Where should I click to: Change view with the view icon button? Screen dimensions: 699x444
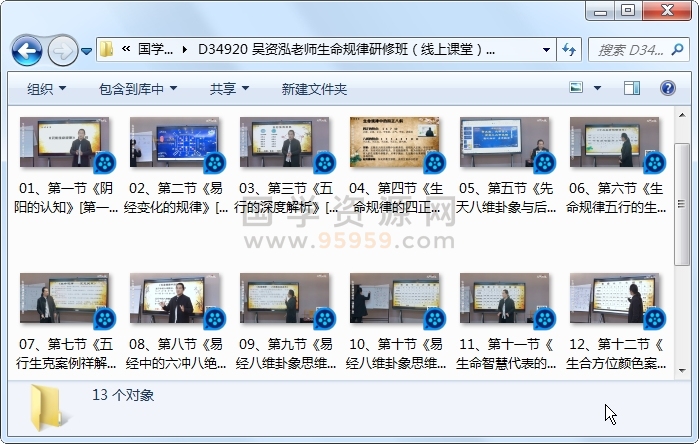(576, 87)
